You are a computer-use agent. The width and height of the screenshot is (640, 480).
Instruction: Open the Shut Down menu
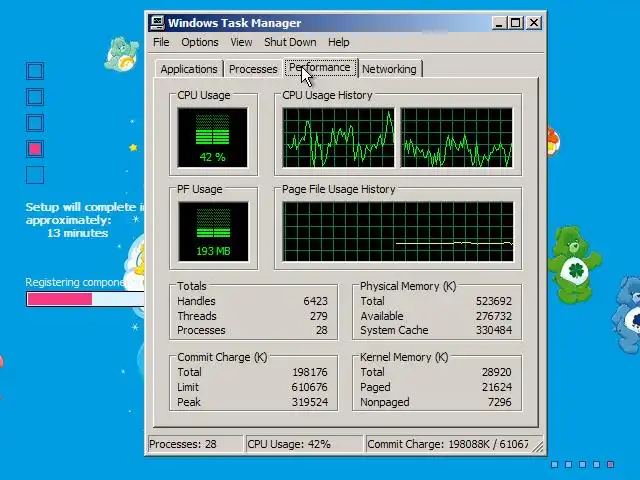pyautogui.click(x=290, y=42)
